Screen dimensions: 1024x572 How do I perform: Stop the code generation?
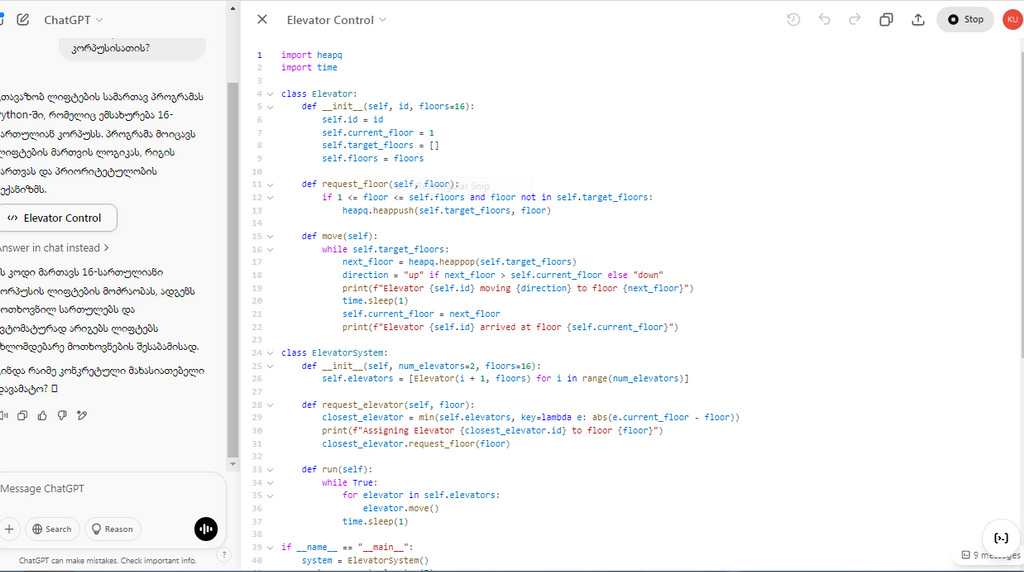coord(965,20)
